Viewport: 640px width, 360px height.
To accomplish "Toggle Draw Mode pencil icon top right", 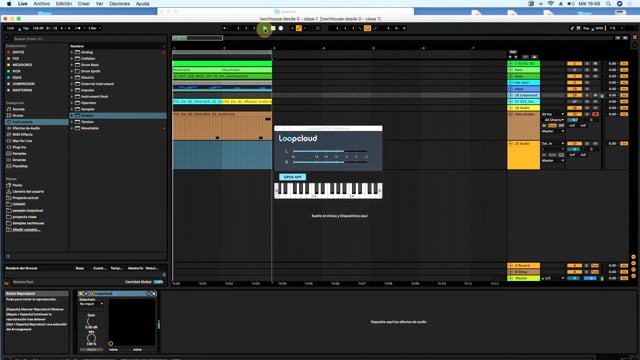I will pyautogui.click(x=572, y=28).
